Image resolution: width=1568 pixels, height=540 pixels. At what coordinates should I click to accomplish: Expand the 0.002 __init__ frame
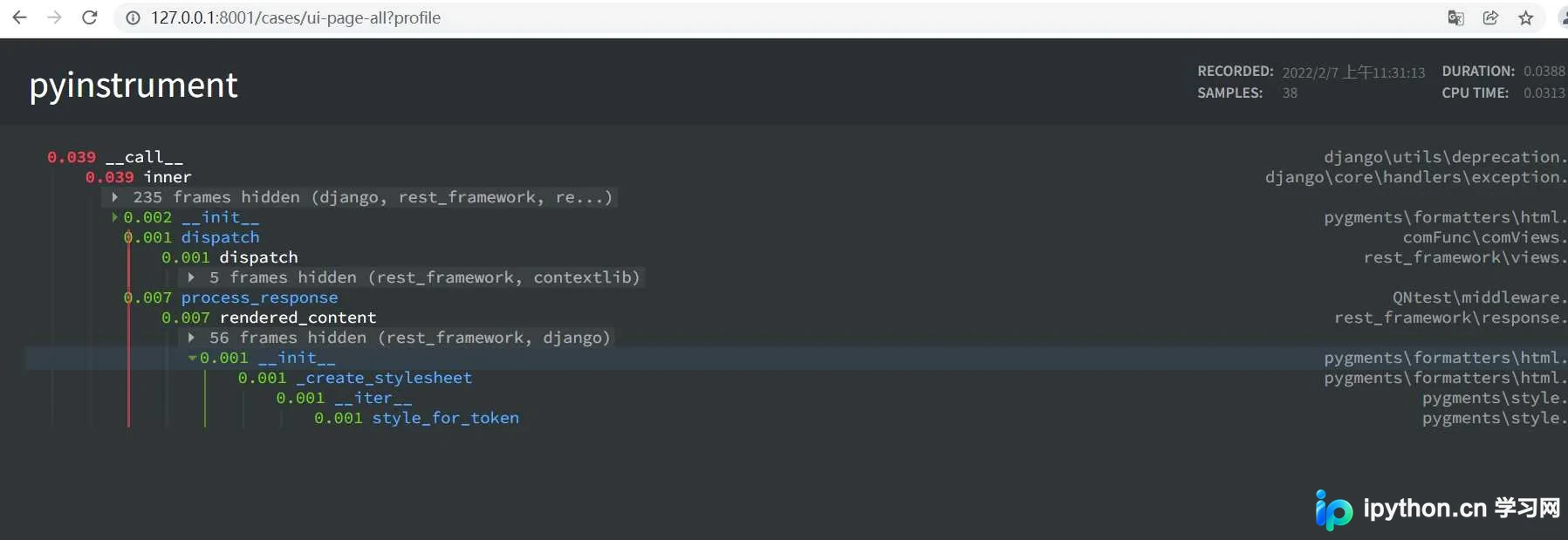[x=114, y=217]
